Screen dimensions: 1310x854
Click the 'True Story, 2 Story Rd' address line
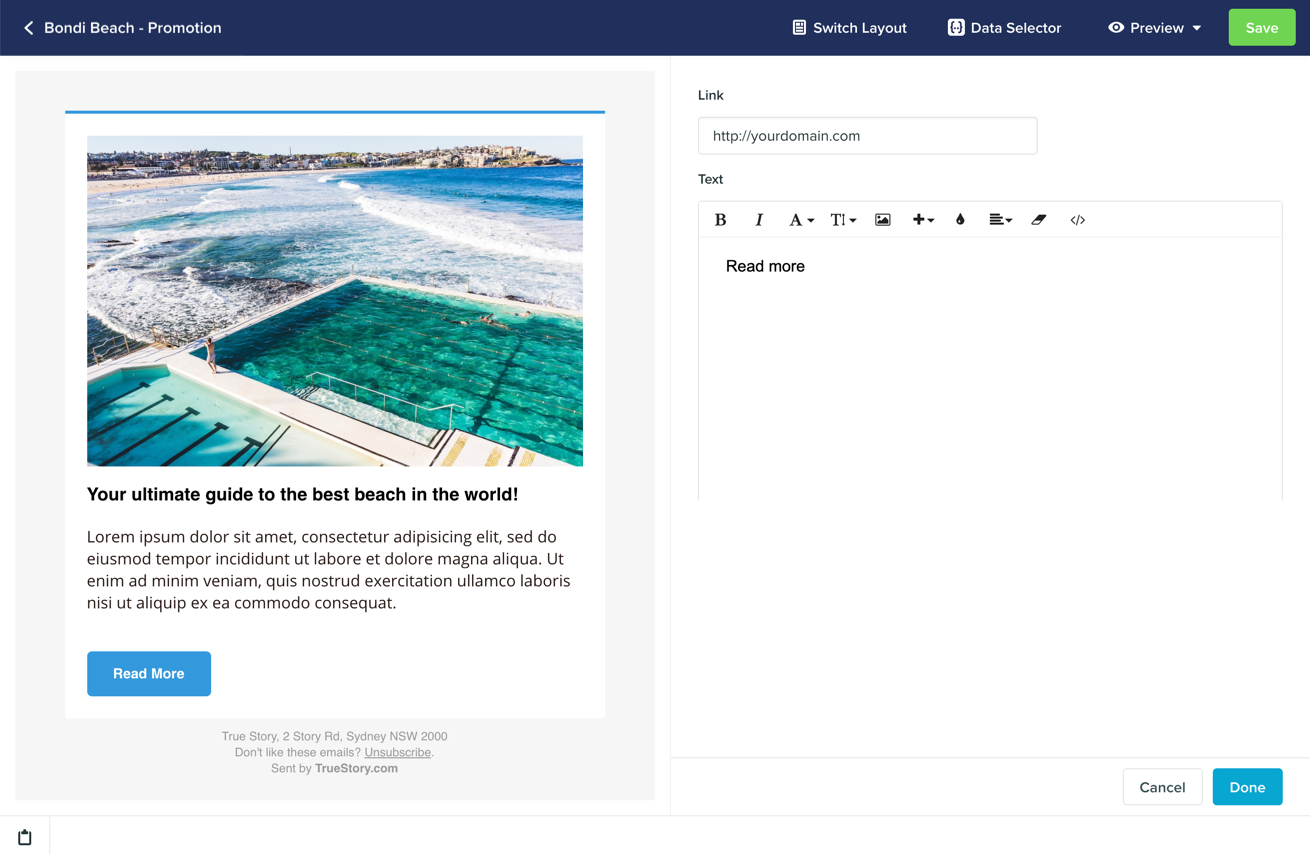coord(334,736)
